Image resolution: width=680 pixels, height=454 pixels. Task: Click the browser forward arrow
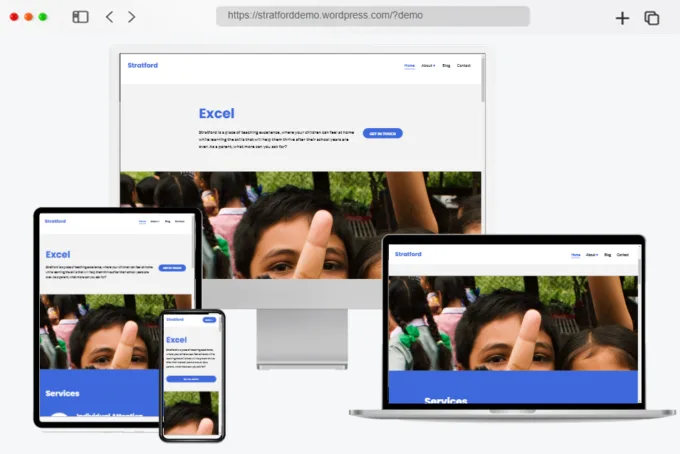[x=132, y=17]
